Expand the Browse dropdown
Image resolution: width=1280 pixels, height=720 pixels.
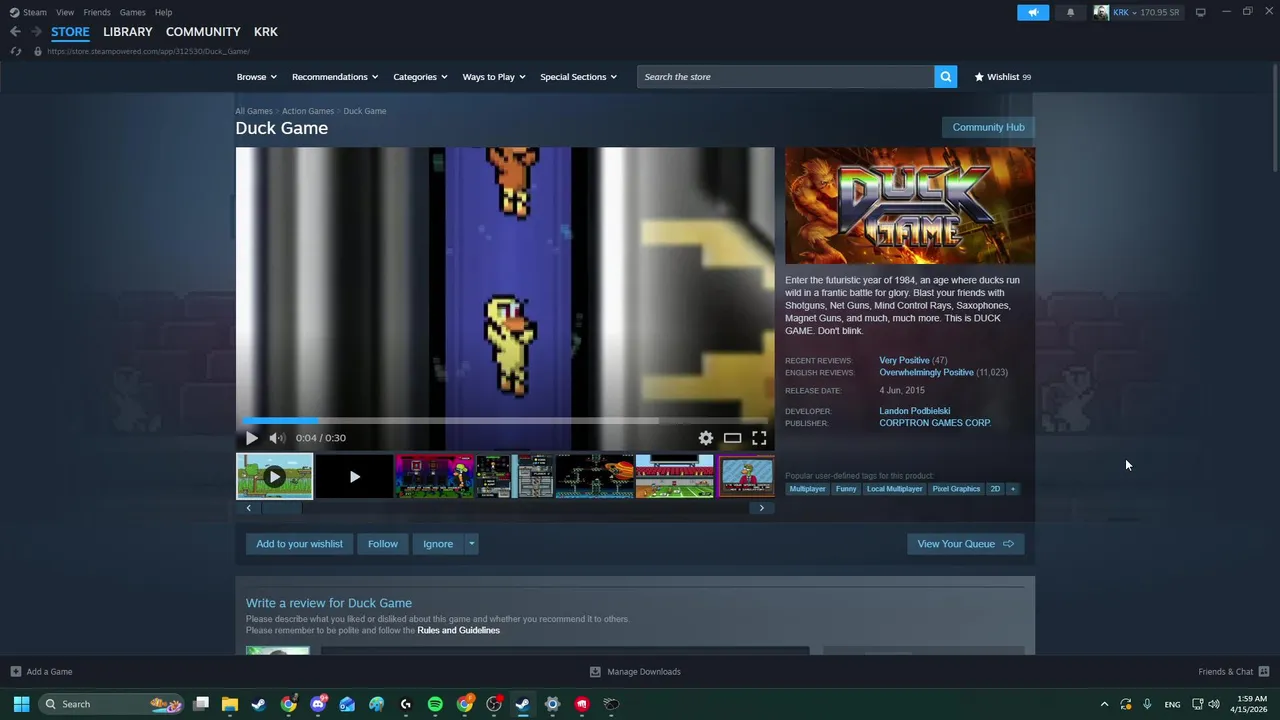coord(256,77)
